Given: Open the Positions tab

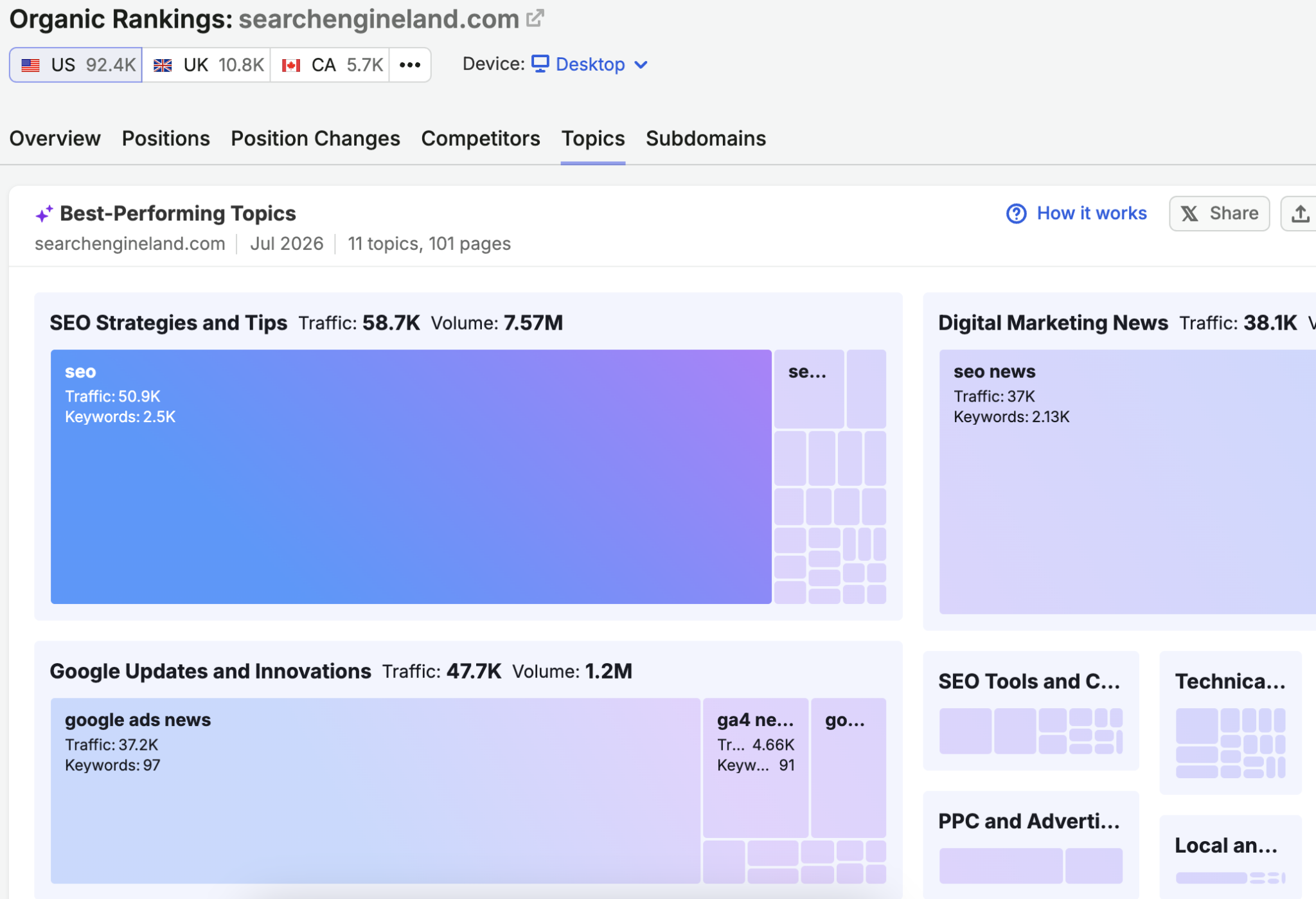Looking at the screenshot, I should click(x=166, y=138).
